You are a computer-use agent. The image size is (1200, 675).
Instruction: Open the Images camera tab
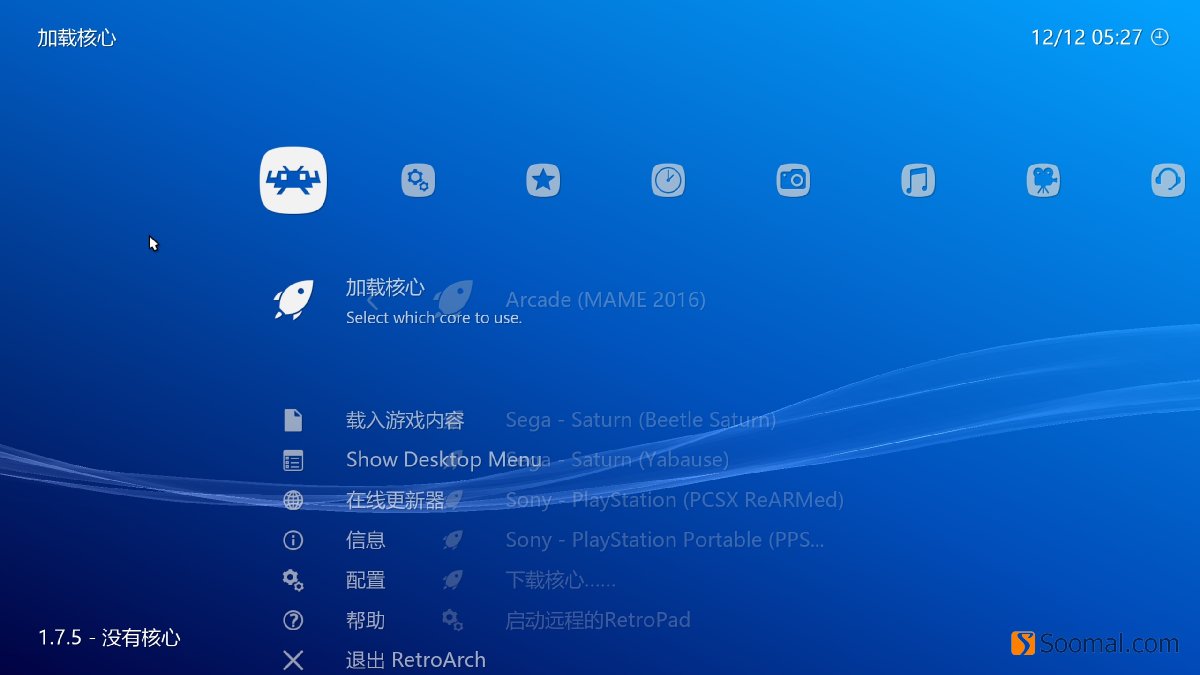793,180
